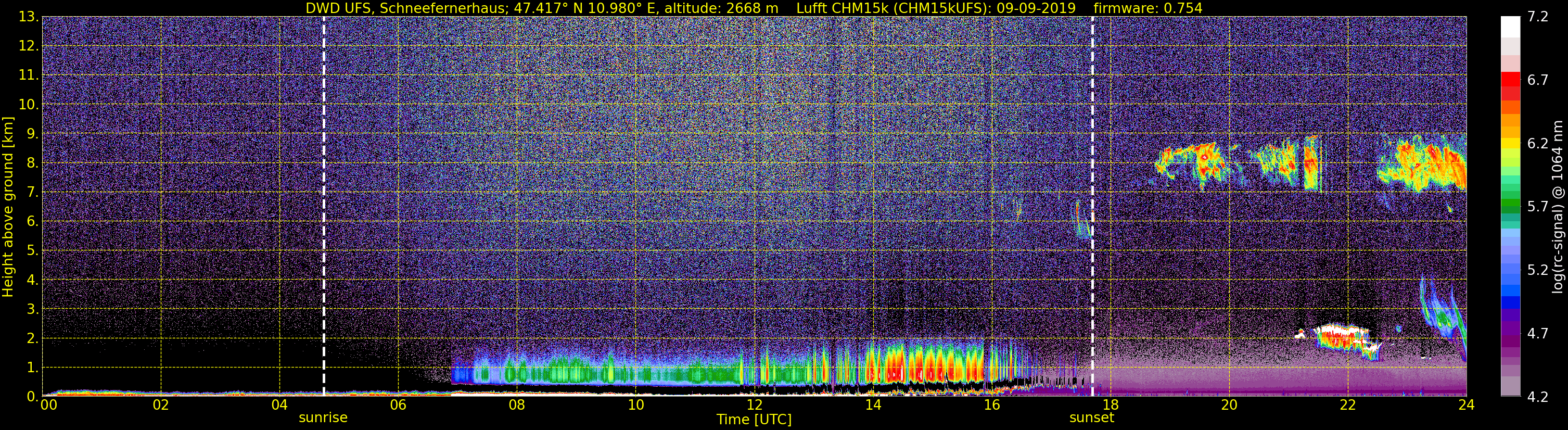Click the '11.' tick on the height axis
This screenshot has width=1568, height=430.
click(29, 75)
